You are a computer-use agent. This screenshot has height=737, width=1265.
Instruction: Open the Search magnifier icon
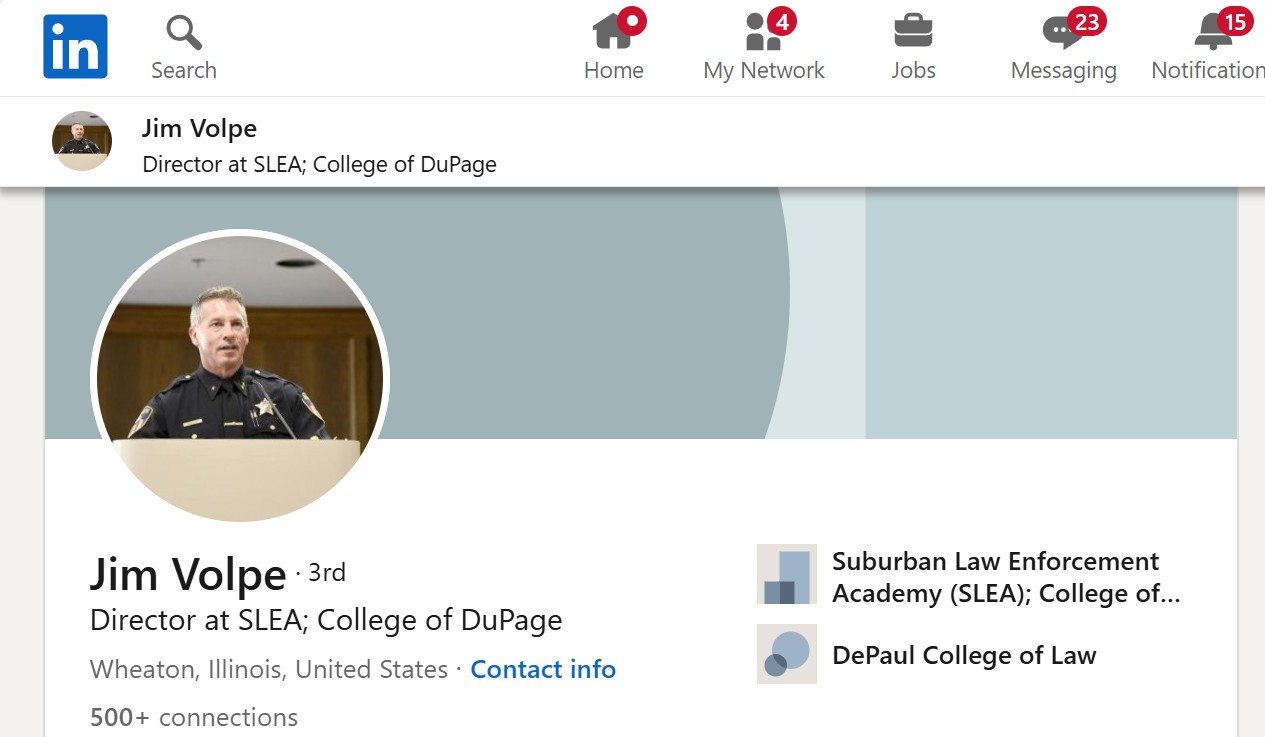pos(184,33)
